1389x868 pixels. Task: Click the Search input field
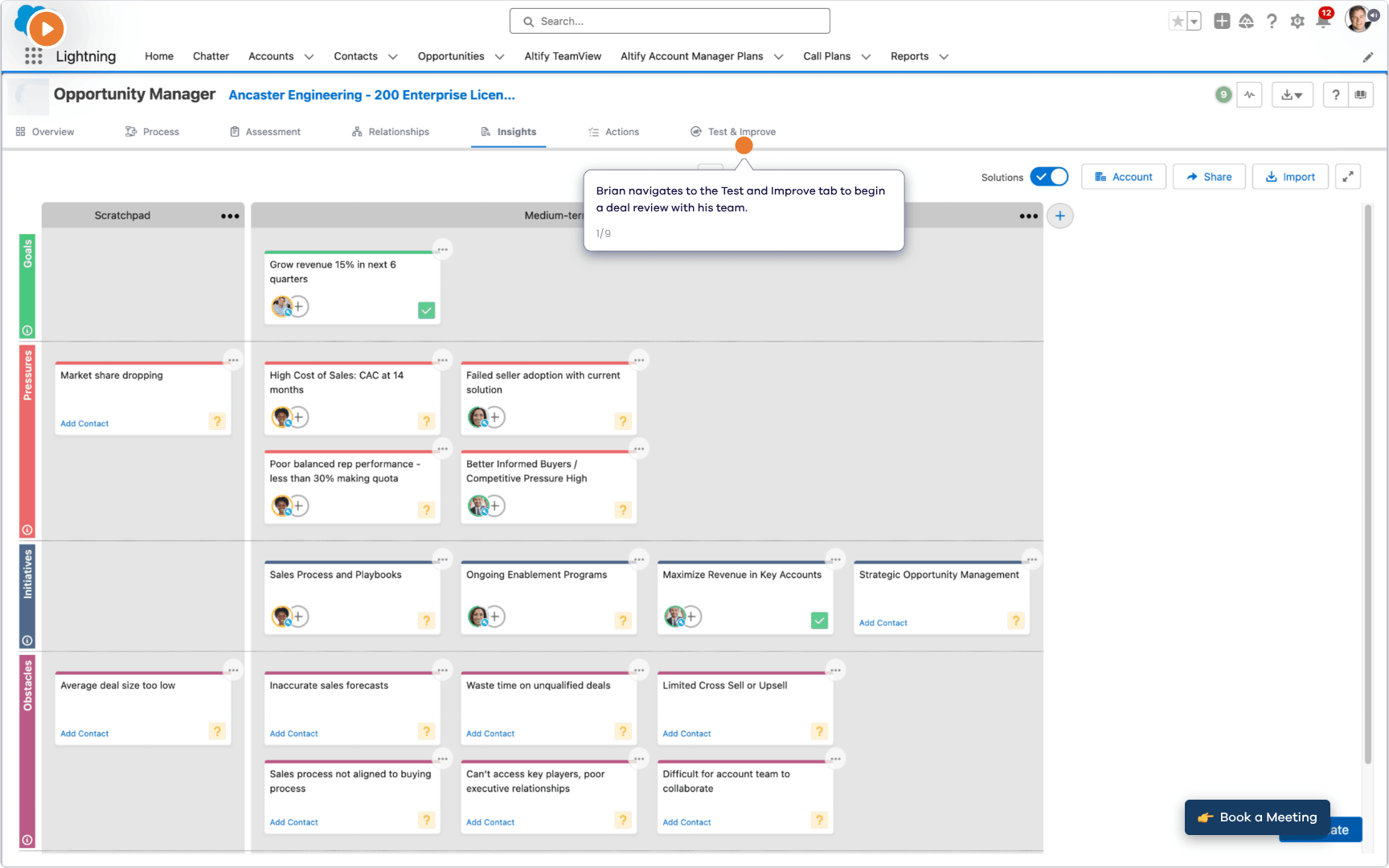click(x=670, y=21)
